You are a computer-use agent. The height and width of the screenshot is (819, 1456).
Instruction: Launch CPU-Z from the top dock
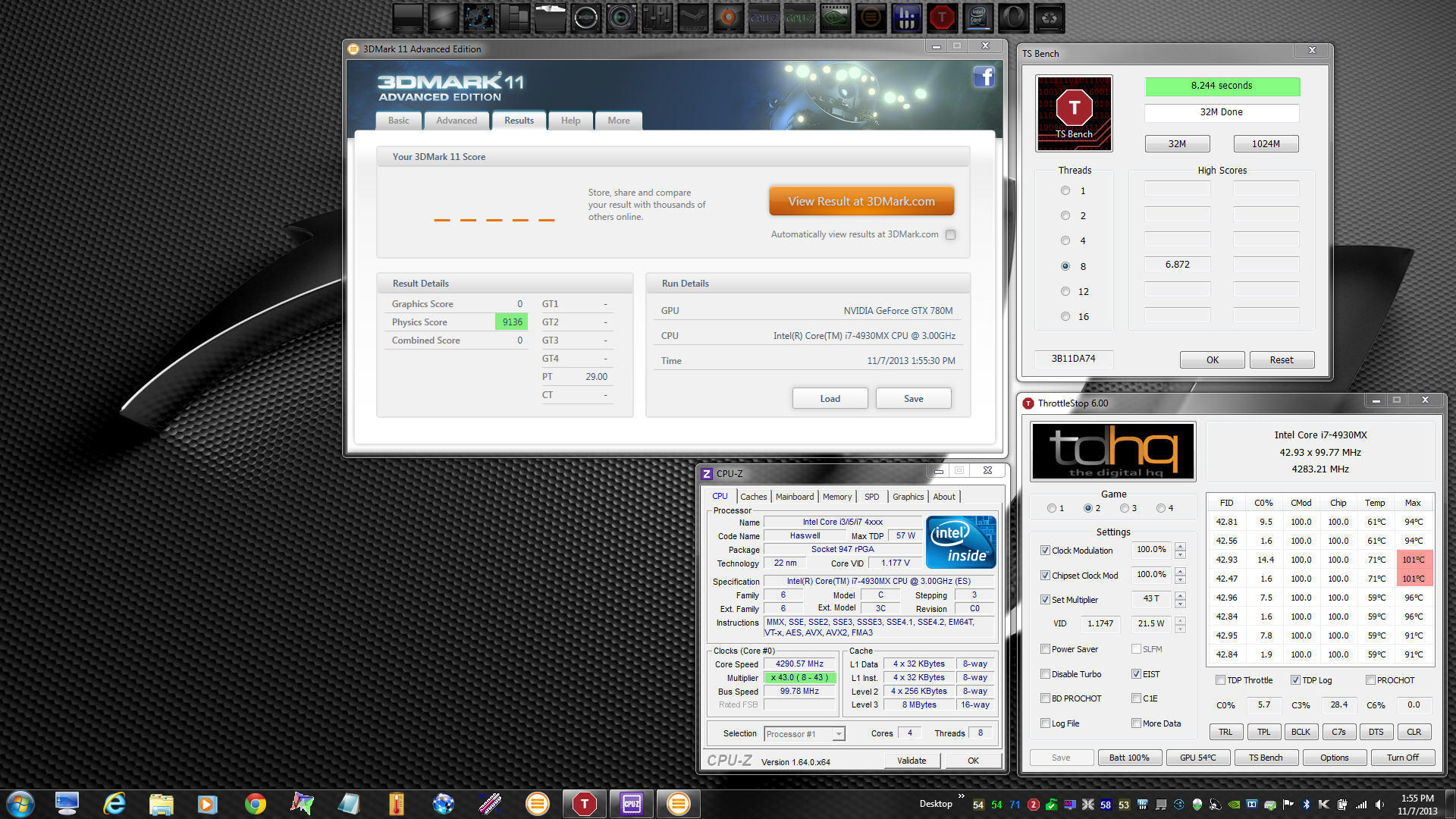coord(763,17)
